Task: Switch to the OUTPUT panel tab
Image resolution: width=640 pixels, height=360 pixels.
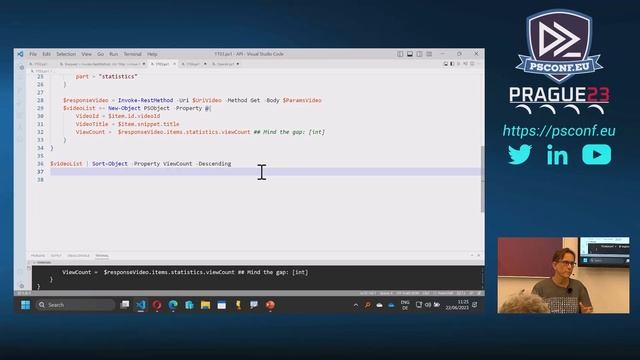Action: tap(56, 256)
